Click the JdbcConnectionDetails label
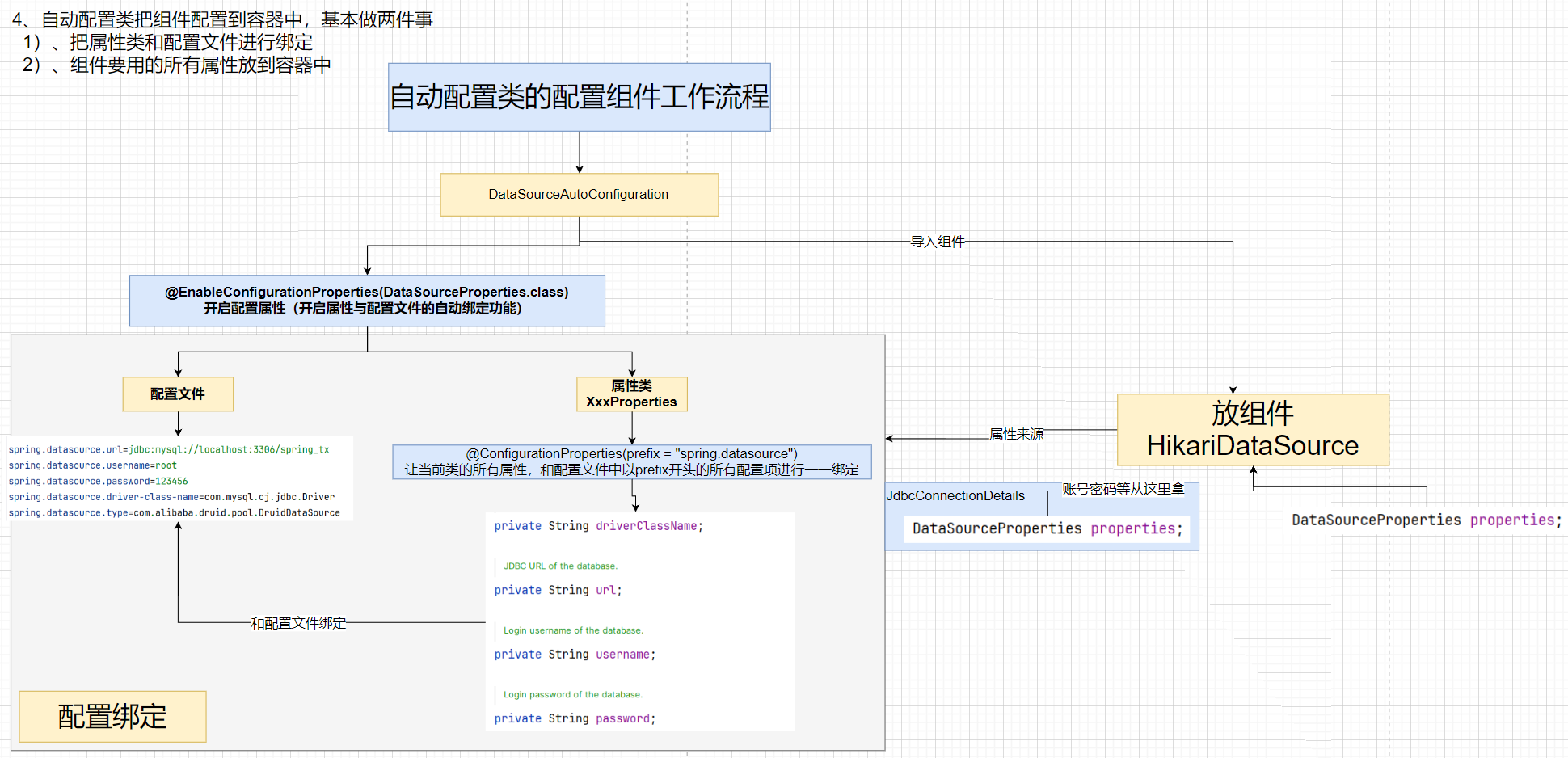This screenshot has height=758, width=1568. tap(955, 496)
